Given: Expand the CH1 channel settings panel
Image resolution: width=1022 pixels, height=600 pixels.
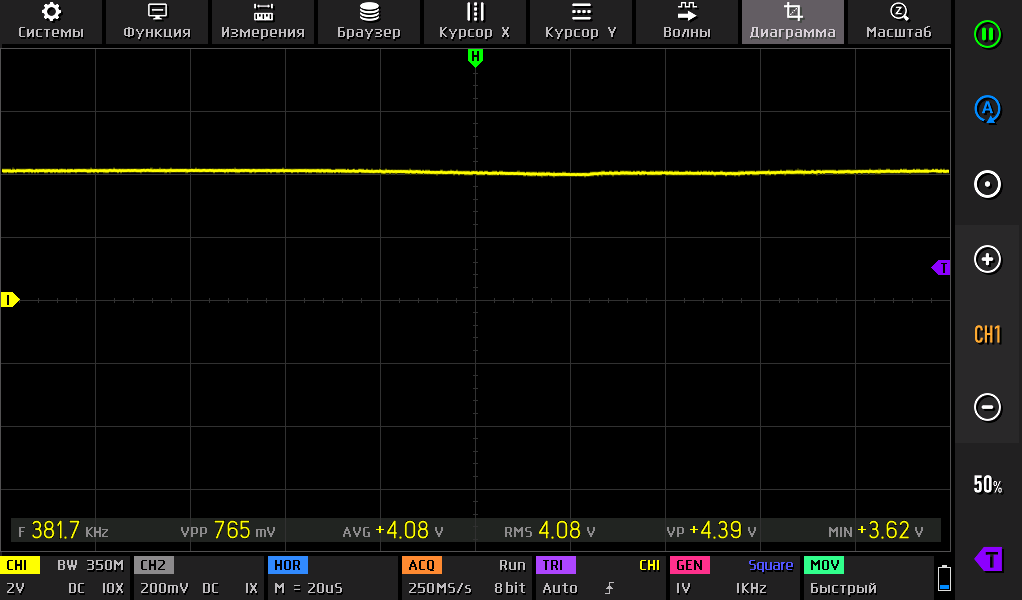Looking at the screenshot, I should 65,578.
